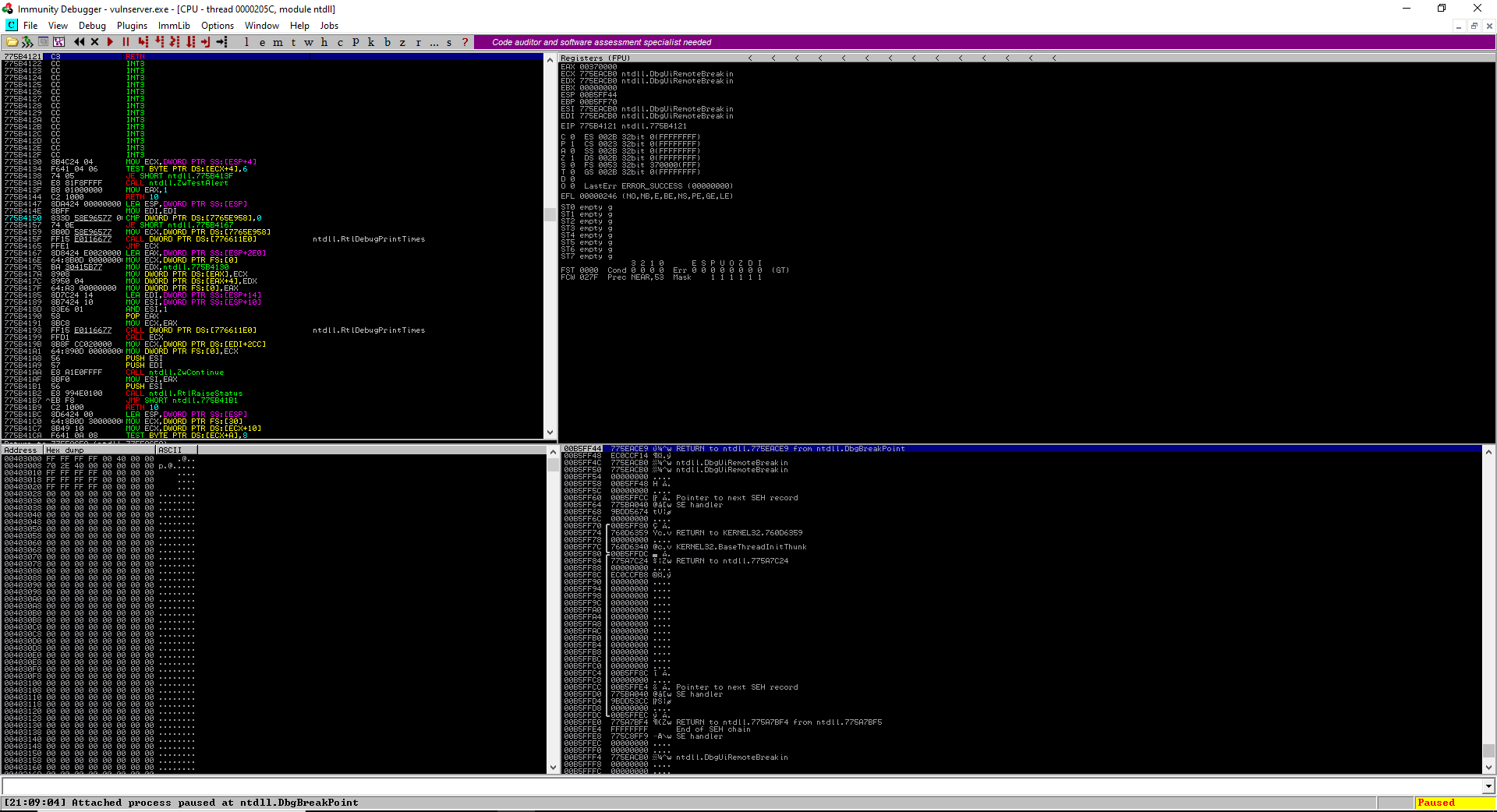
Task: Open CPU window with 'c' icon
Action: (340, 42)
